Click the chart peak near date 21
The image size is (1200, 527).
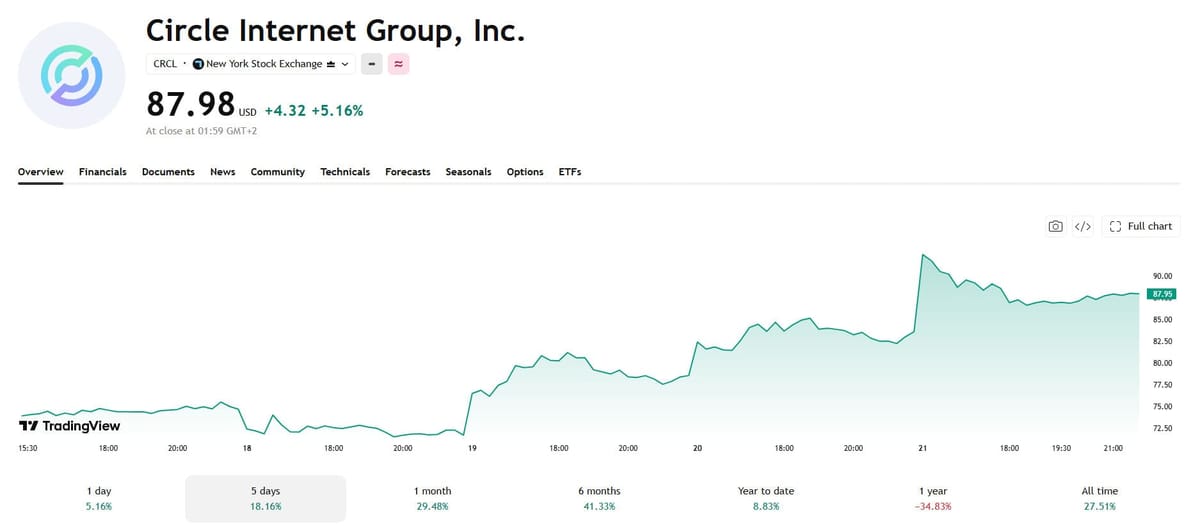[x=923, y=255]
